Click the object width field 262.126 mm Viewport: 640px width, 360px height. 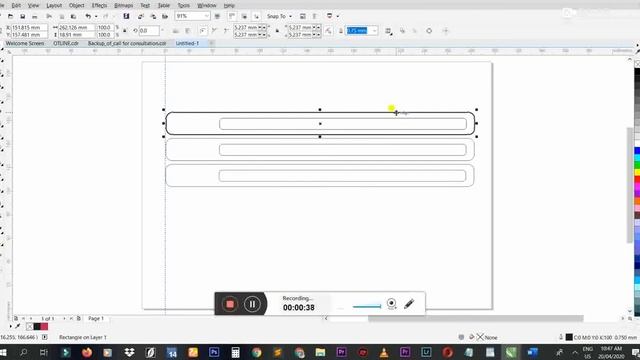[x=76, y=27]
